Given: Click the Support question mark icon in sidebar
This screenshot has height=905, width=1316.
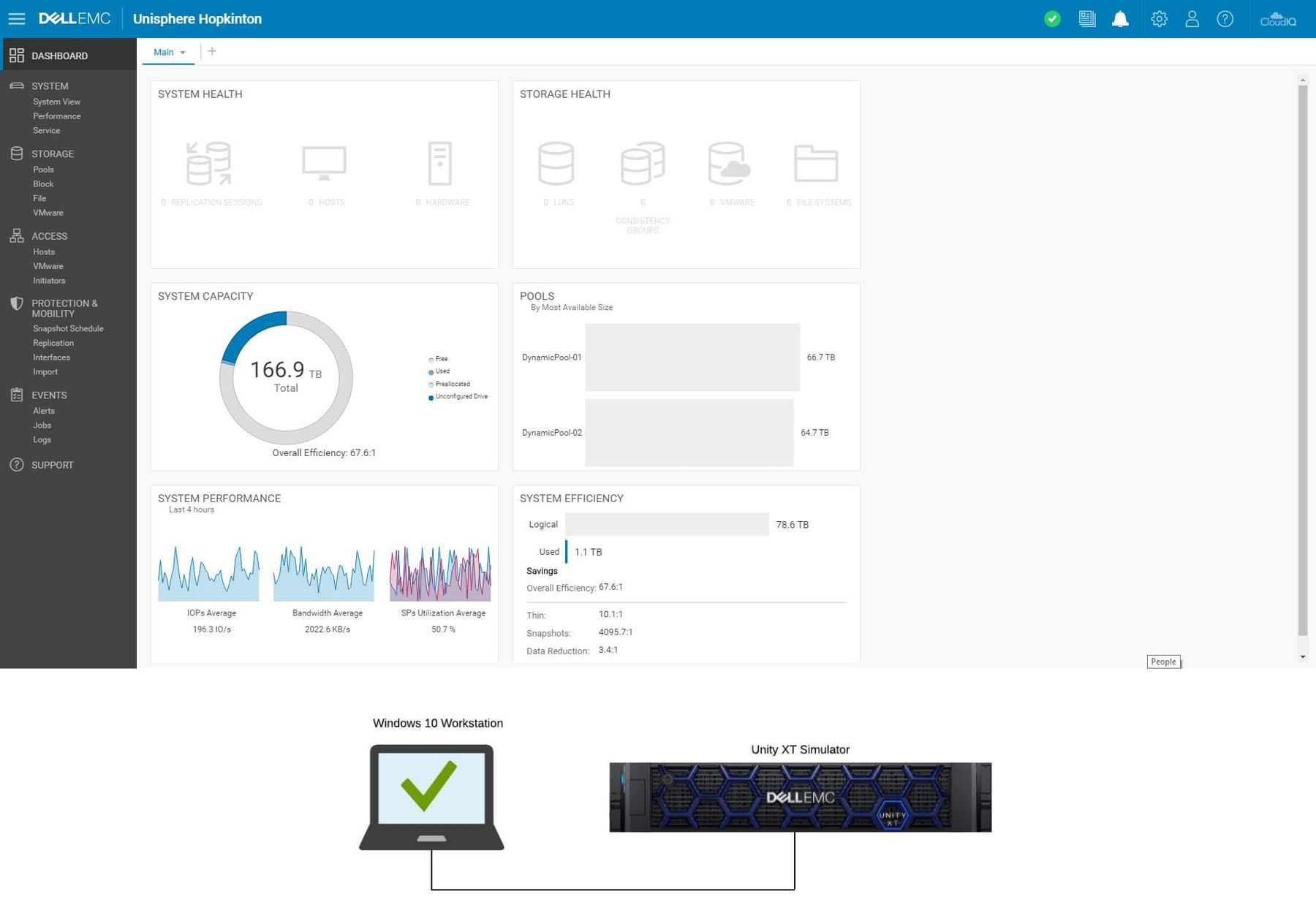Looking at the screenshot, I should coord(17,465).
